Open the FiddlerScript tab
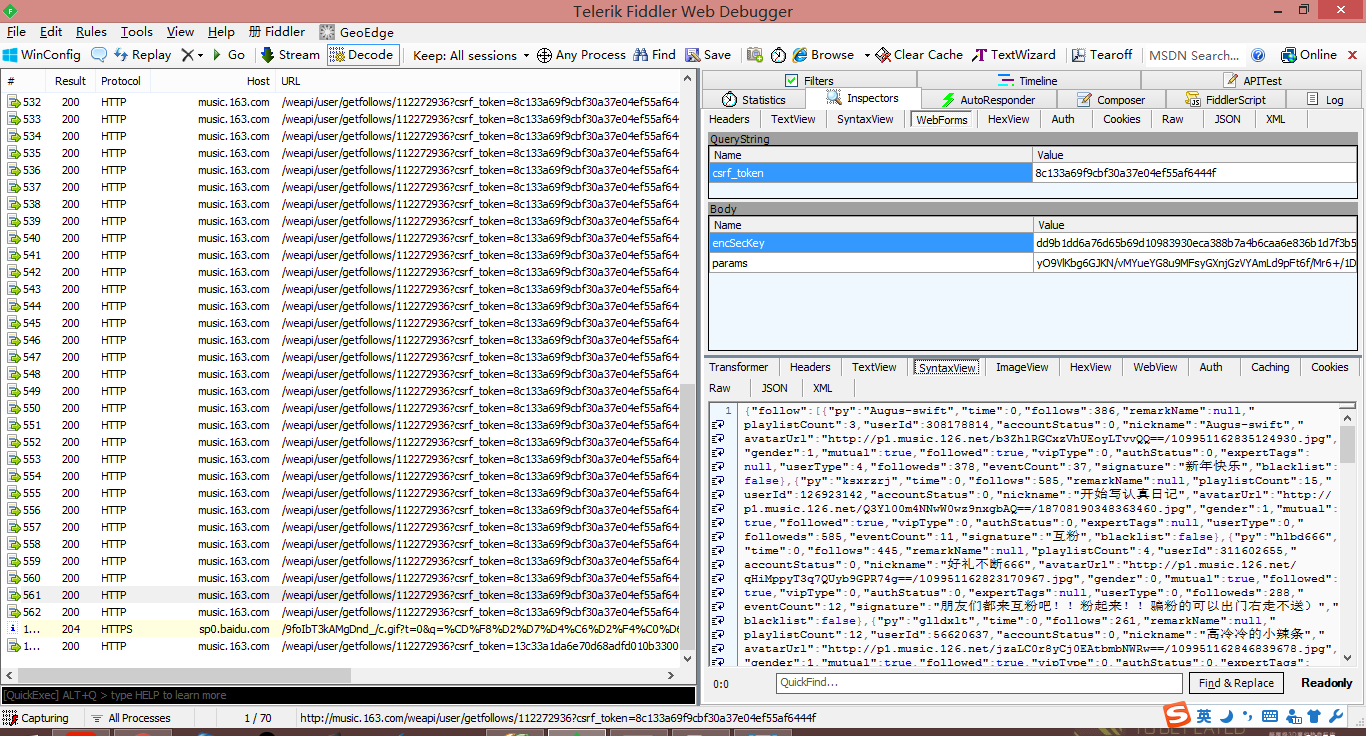 coord(1225,100)
